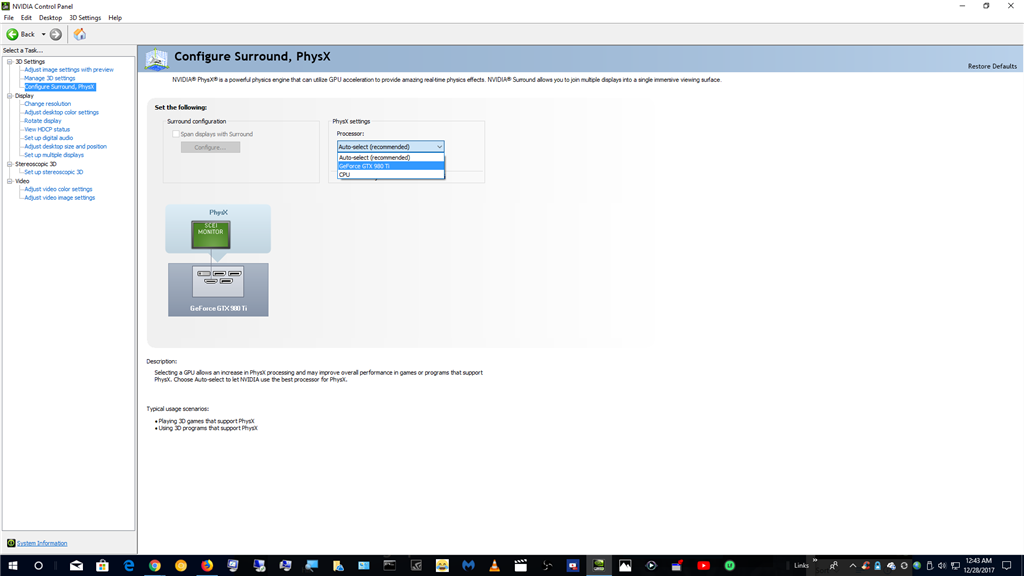Open Malwarebytes from taskbar
1024x576 pixels.
point(468,566)
